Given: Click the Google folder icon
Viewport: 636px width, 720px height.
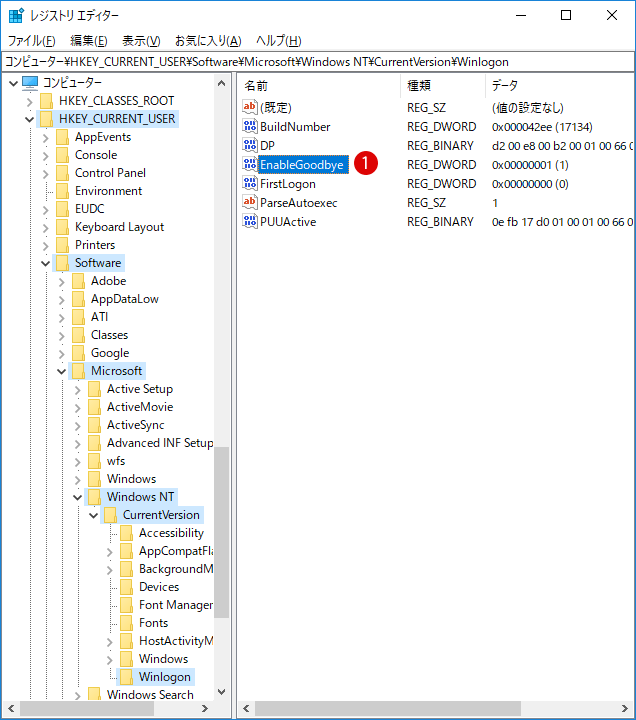Looking at the screenshot, I should (x=79, y=353).
